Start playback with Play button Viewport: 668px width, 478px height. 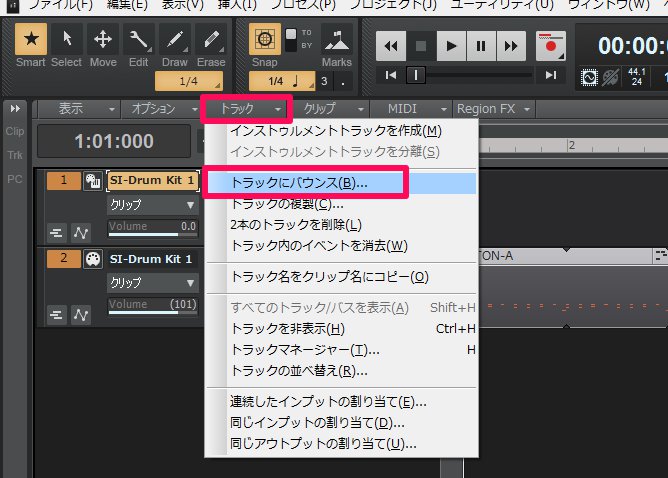click(451, 46)
